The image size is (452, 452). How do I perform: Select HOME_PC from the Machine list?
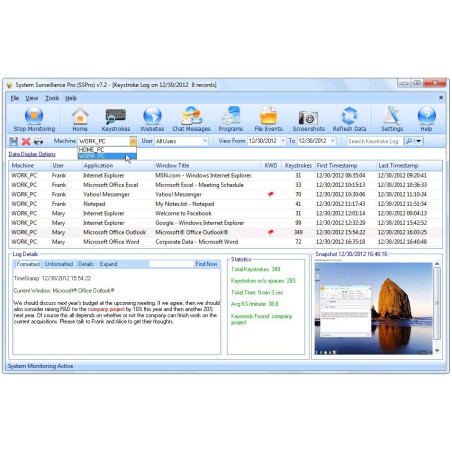pyautogui.click(x=107, y=150)
